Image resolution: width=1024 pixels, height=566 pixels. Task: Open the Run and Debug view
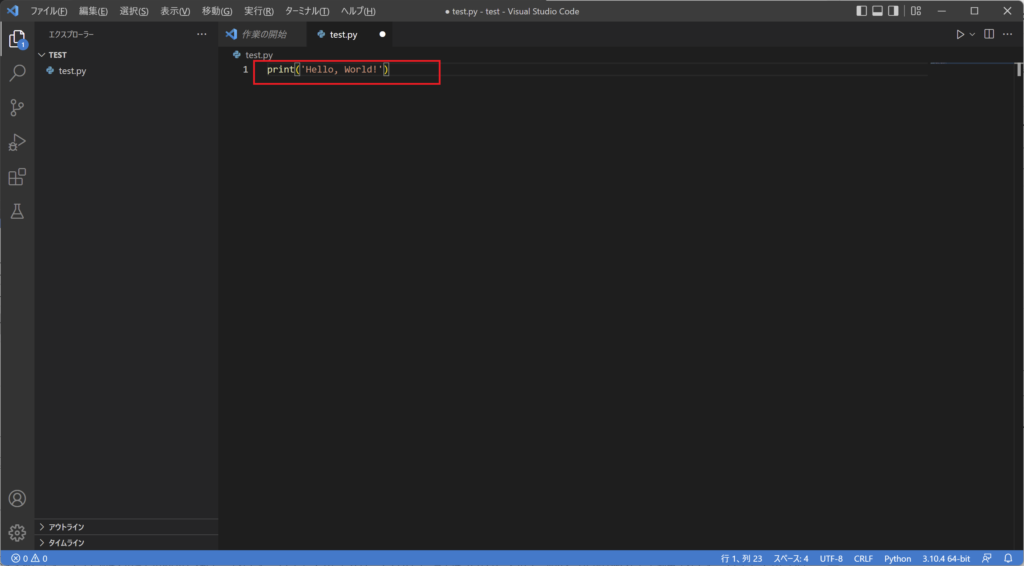[17, 142]
